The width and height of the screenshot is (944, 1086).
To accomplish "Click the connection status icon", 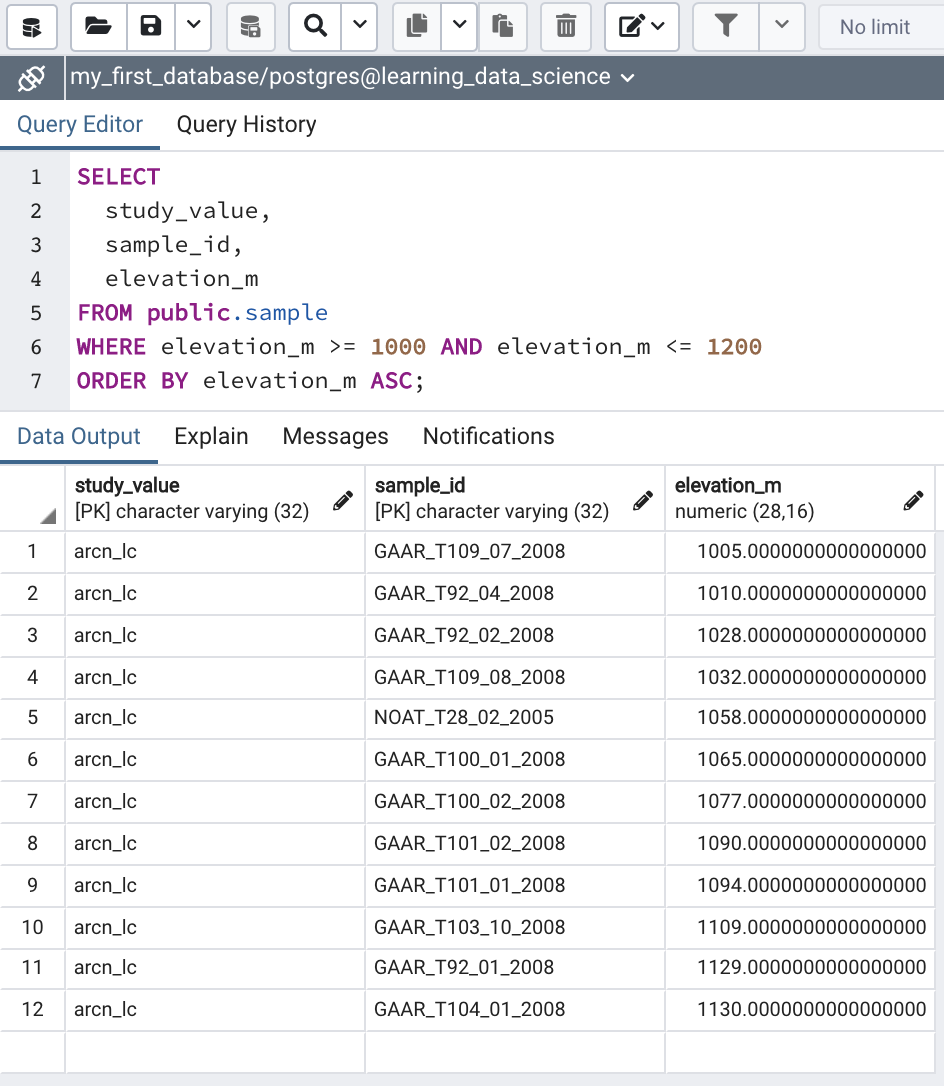I will 32,77.
